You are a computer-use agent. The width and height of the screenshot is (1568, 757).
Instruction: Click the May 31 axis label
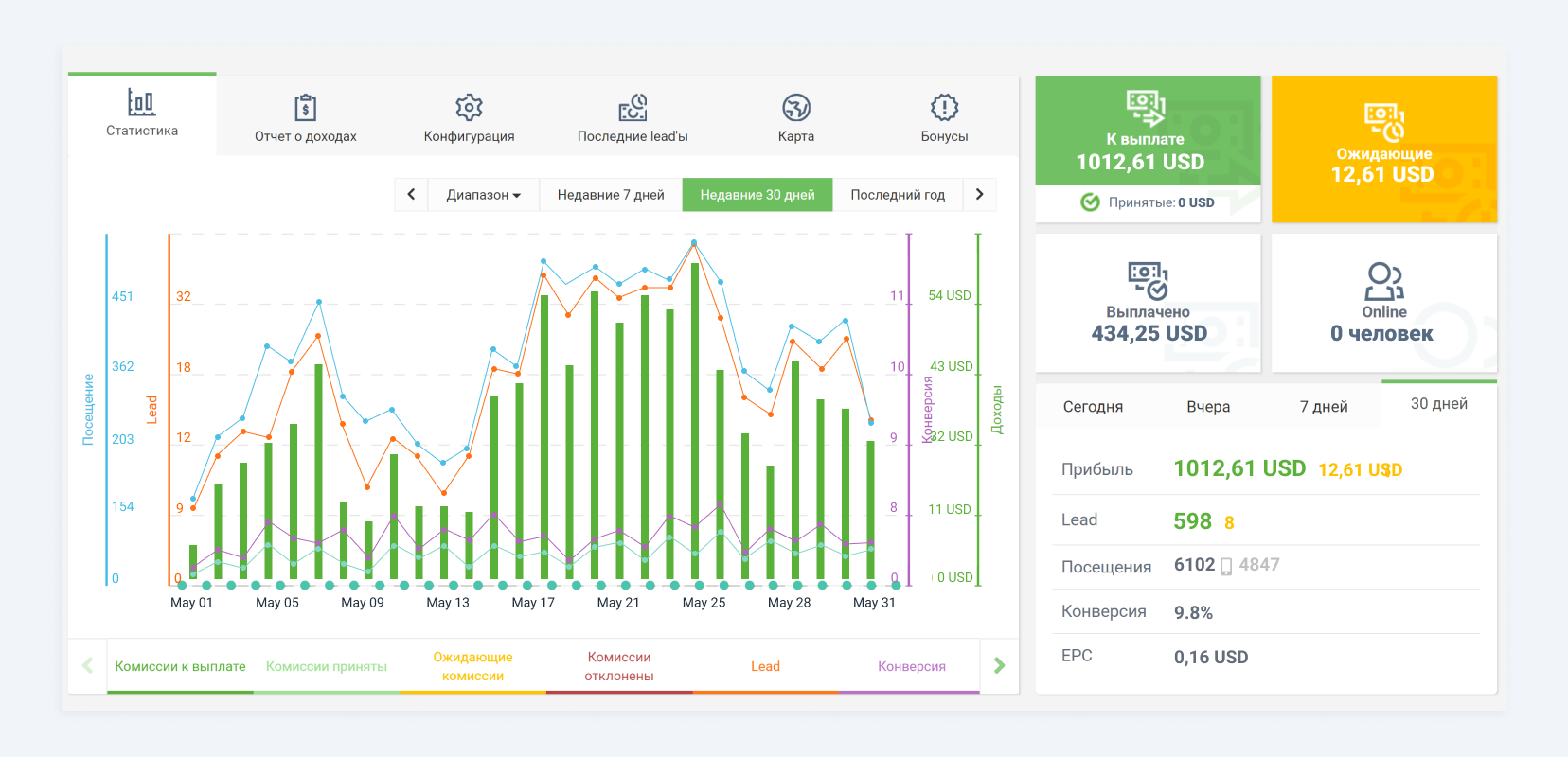874,602
